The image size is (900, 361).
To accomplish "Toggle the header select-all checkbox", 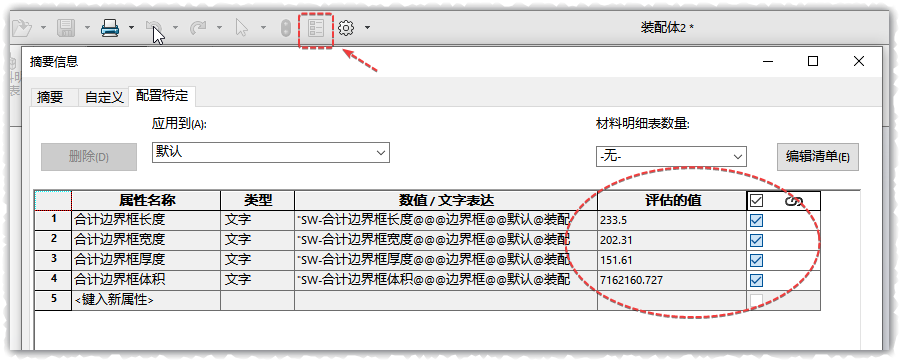I will [x=757, y=201].
